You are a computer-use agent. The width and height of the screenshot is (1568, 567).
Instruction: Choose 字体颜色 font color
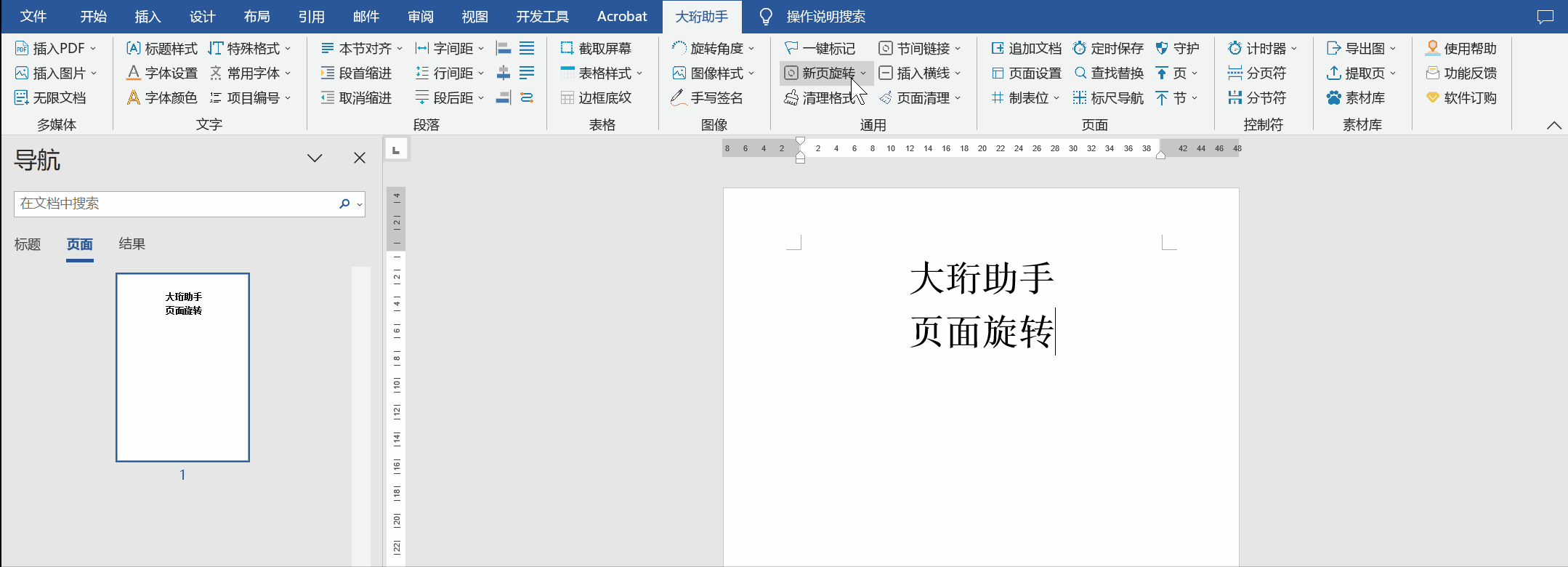[161, 97]
